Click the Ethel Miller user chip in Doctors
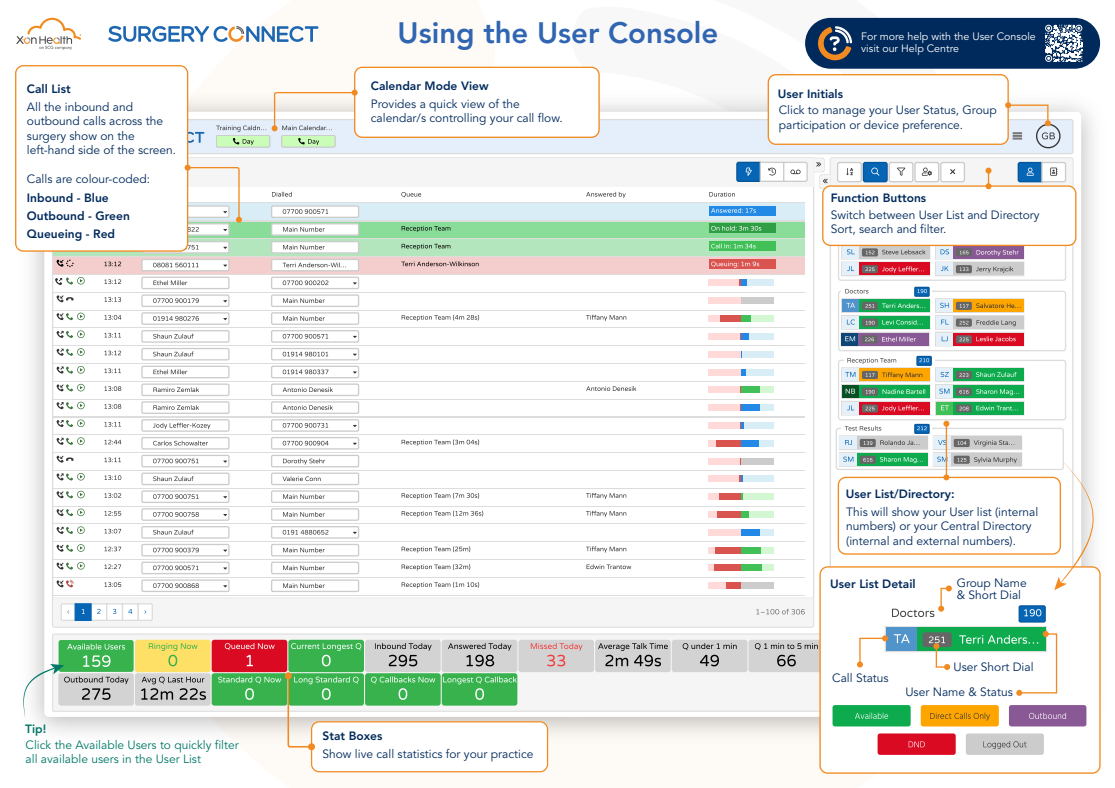 [x=885, y=339]
